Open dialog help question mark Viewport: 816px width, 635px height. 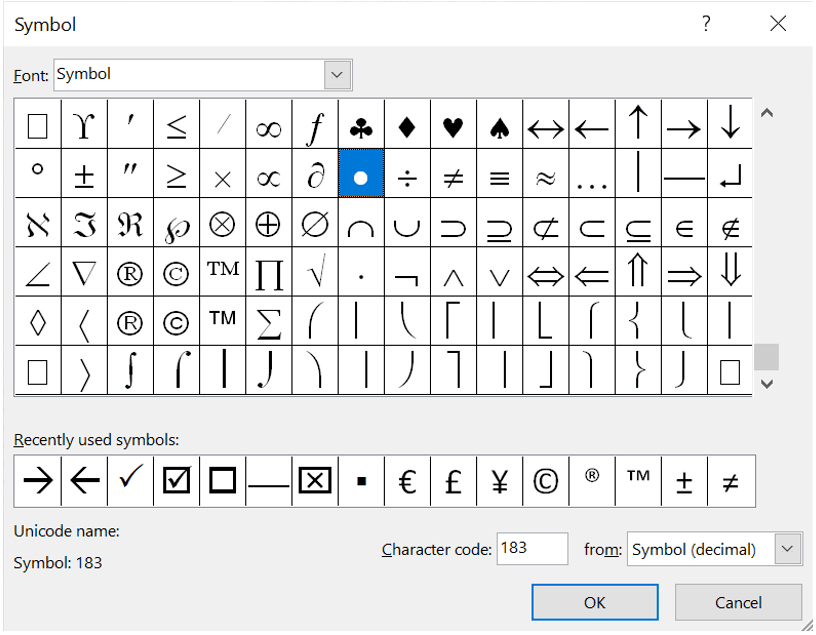tap(706, 24)
